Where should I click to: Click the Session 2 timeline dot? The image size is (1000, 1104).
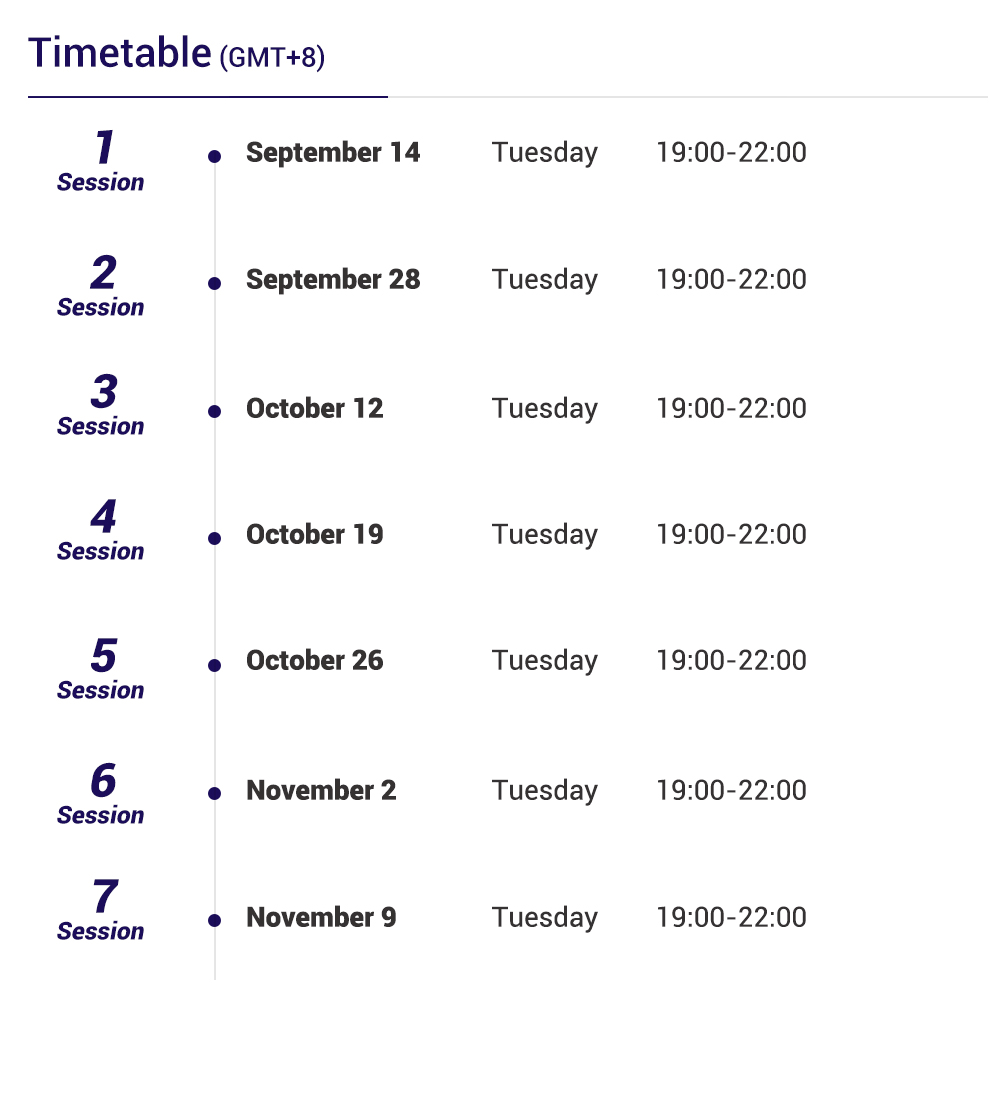[x=214, y=283]
